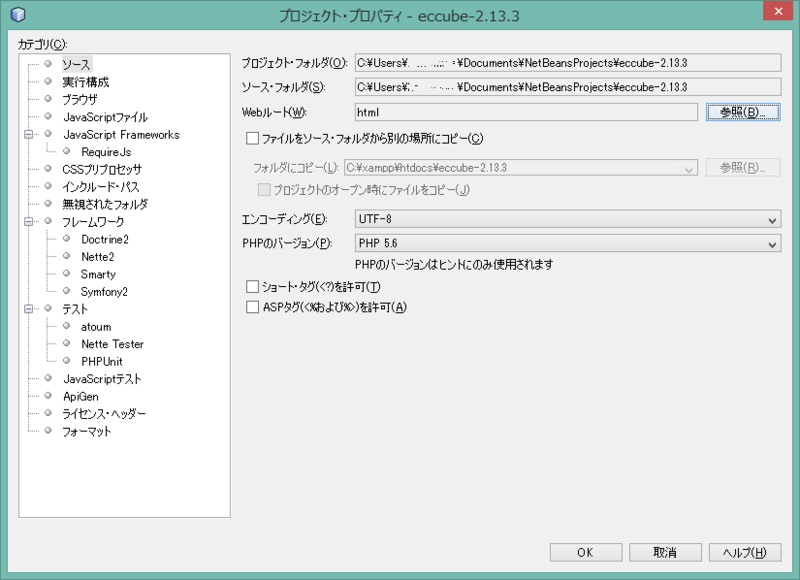Image resolution: width=800 pixels, height=580 pixels.
Task: Click the bullet icon beside Smarty
Action: [66, 273]
